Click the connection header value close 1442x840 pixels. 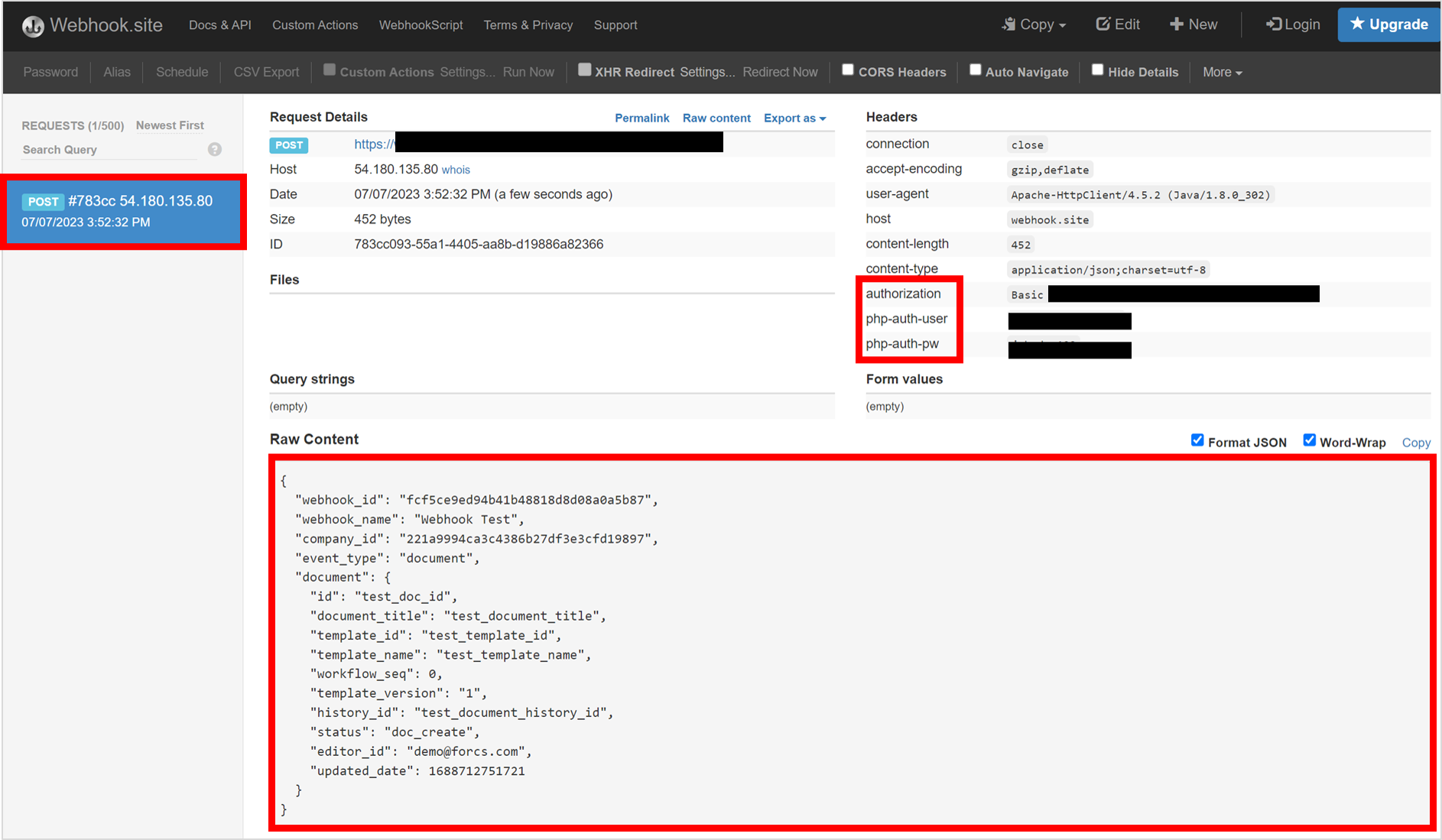[x=1027, y=145]
